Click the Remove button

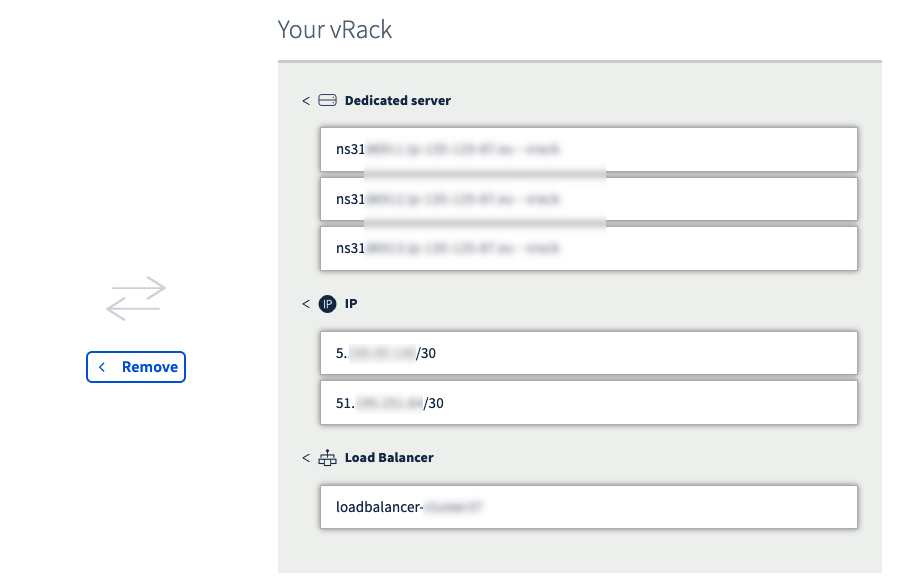[x=136, y=367]
